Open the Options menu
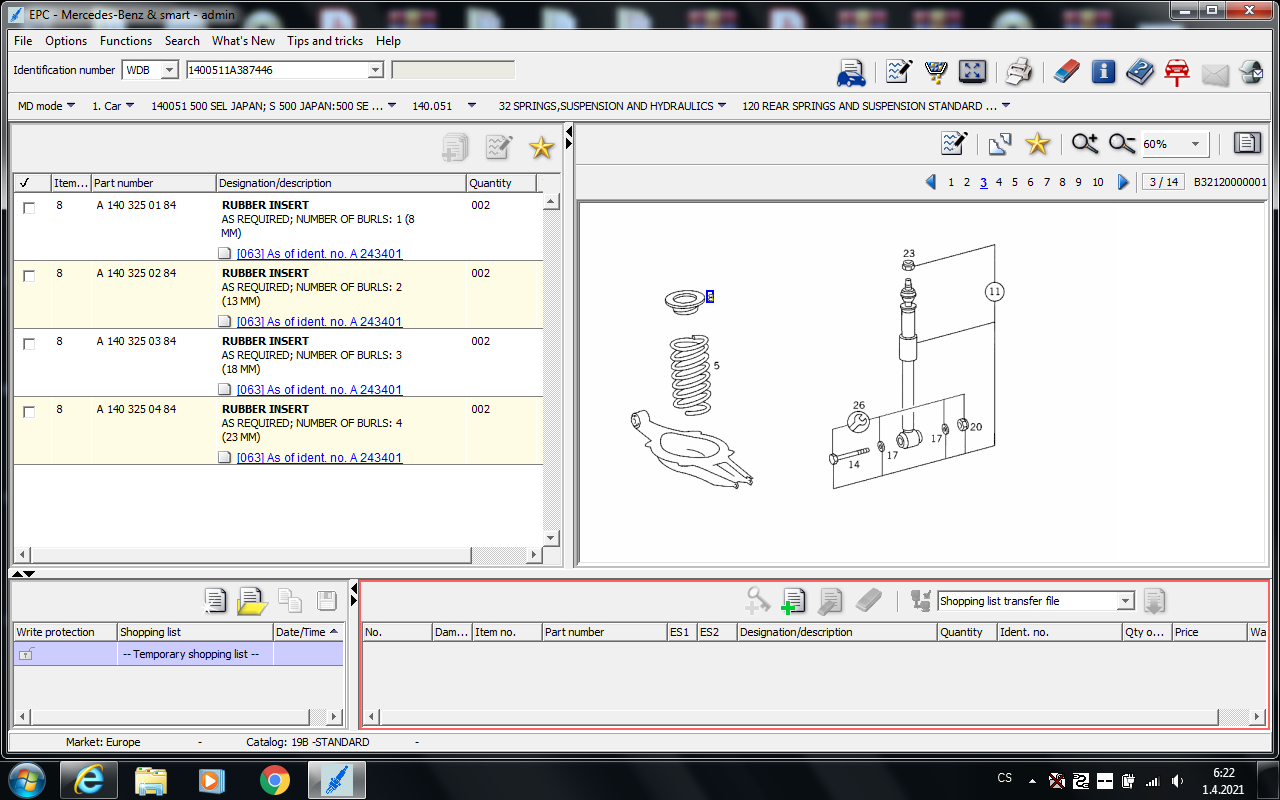 tap(66, 41)
